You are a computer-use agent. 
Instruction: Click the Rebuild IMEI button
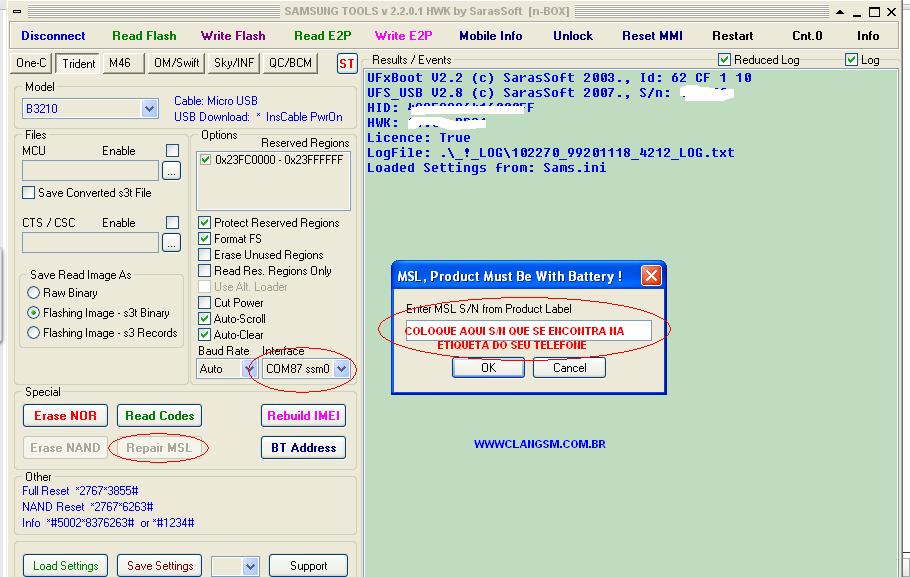304,416
